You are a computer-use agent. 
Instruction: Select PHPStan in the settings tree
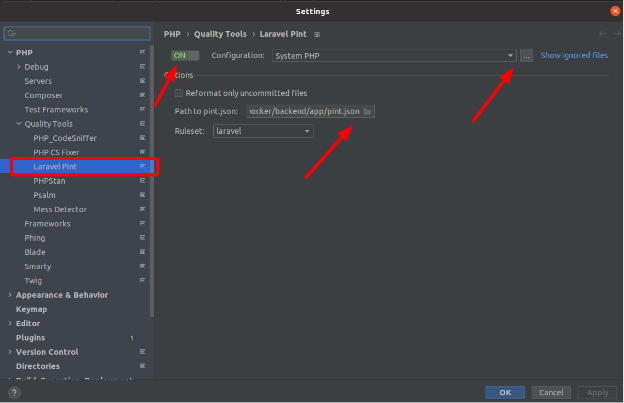tap(49, 181)
